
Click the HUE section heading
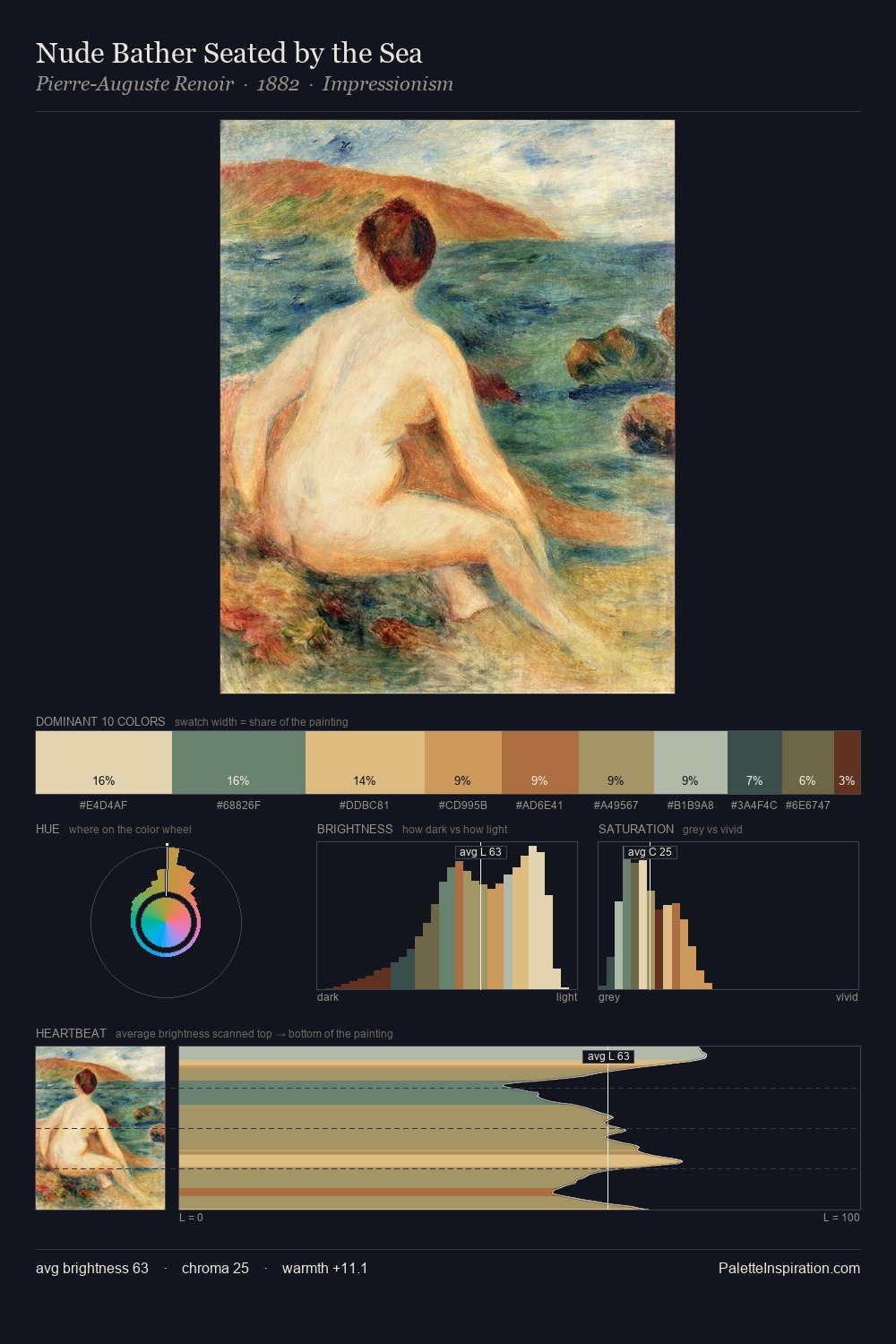pos(47,829)
